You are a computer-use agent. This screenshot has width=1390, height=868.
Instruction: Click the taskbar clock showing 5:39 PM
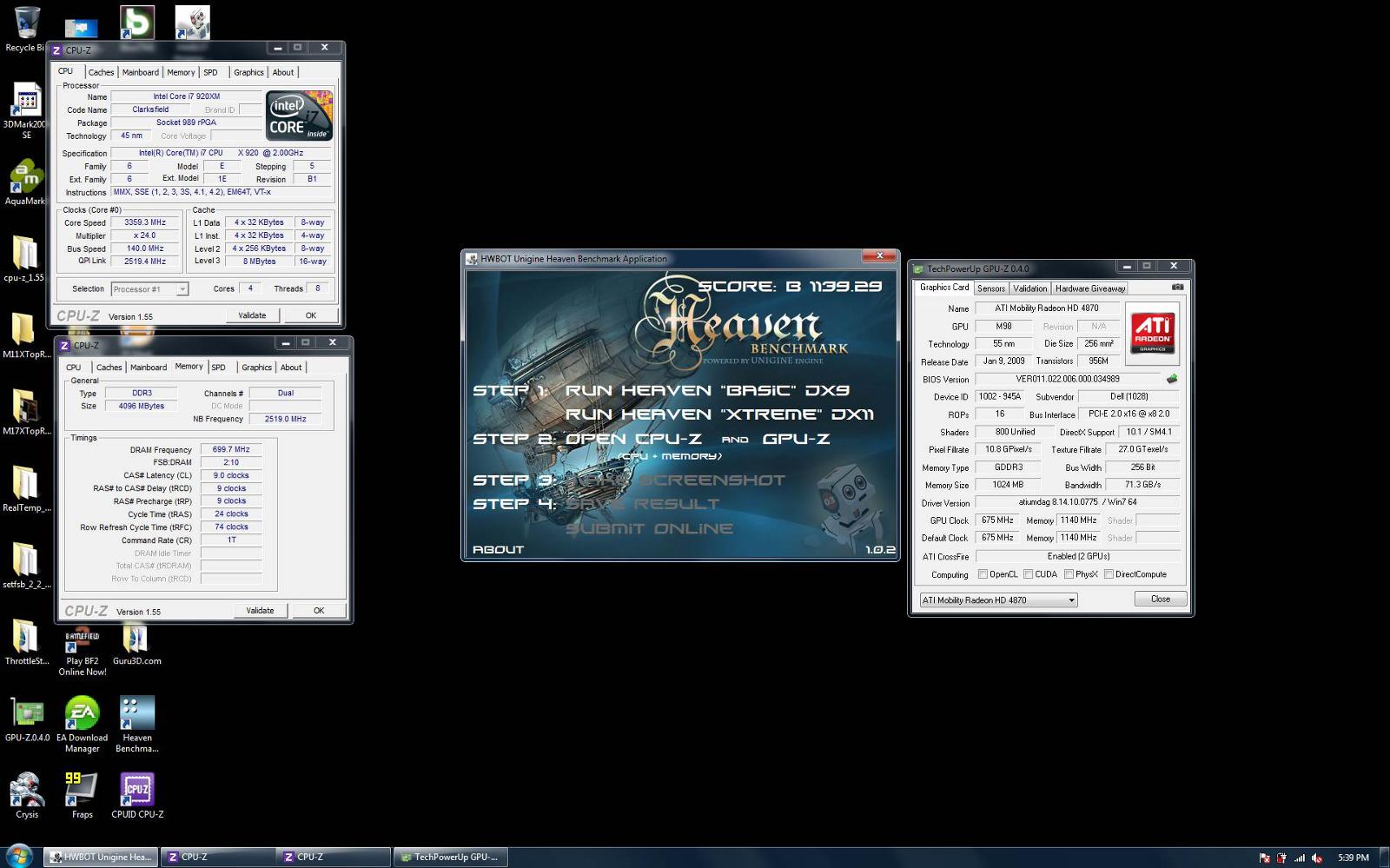pyautogui.click(x=1353, y=858)
